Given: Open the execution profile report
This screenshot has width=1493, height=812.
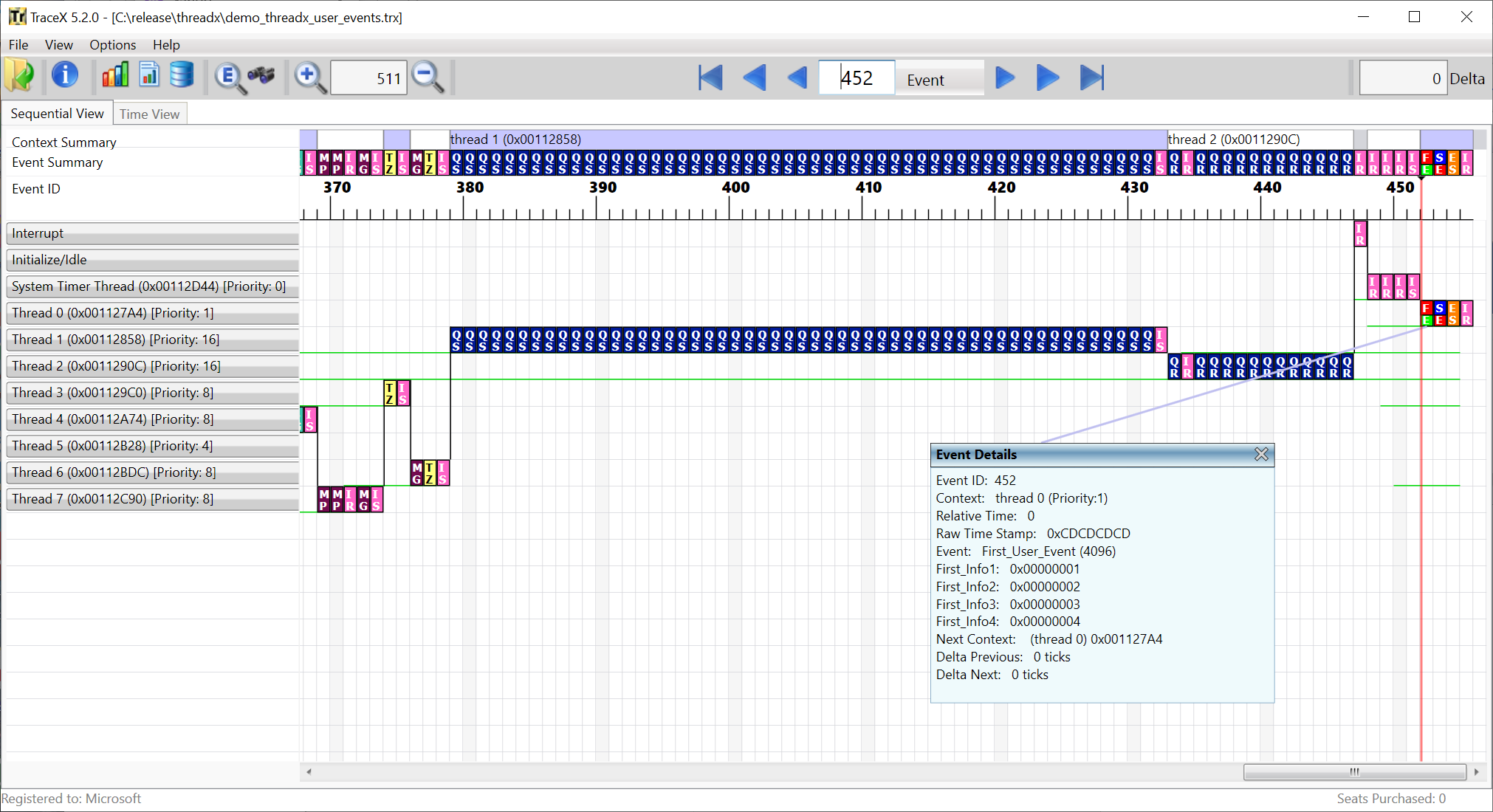Looking at the screenshot, I should pos(149,76).
